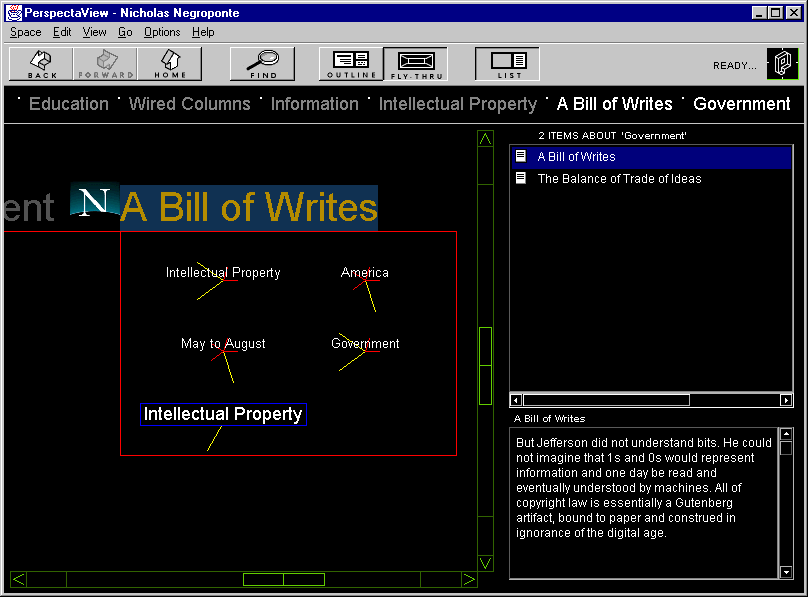Click the Home toolbar icon
The width and height of the screenshot is (808, 597).
click(170, 64)
